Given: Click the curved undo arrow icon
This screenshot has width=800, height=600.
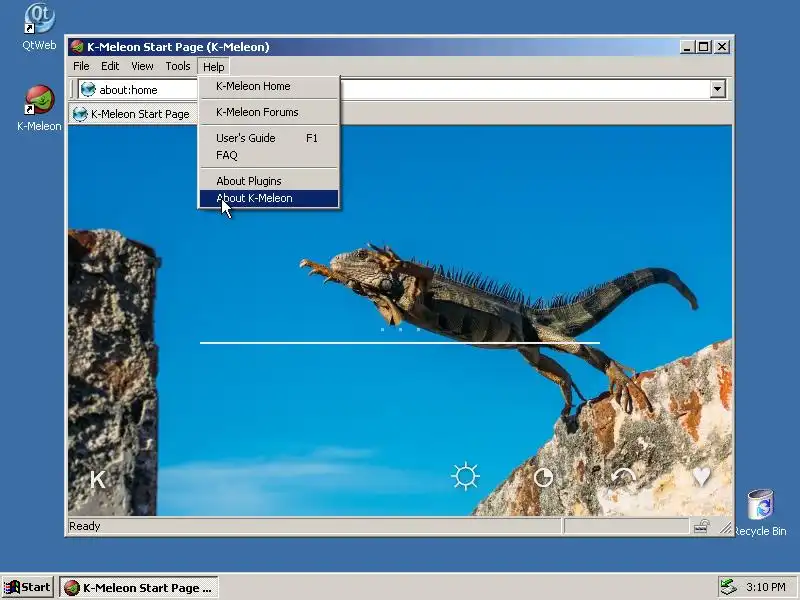Looking at the screenshot, I should (x=623, y=477).
